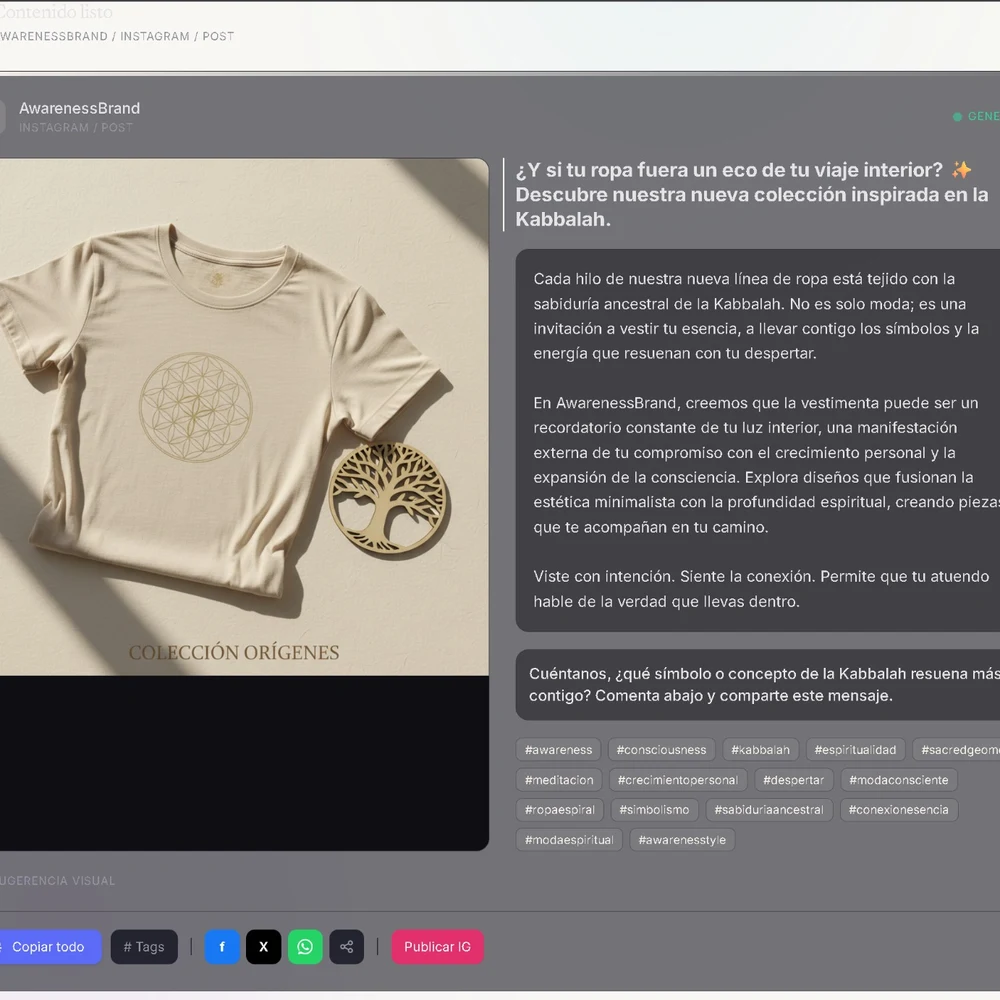Click the 'SUGERENCIA VISUAL' label
1000x1000 pixels.
(x=57, y=881)
